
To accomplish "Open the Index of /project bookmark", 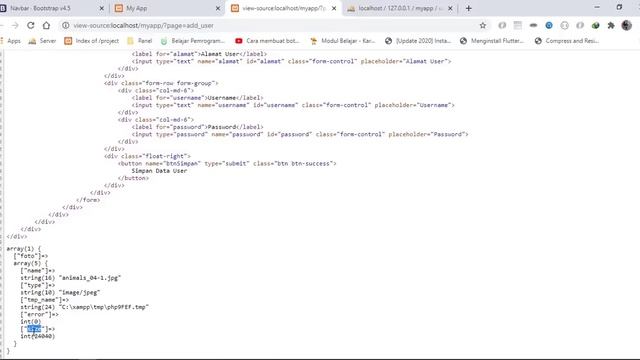I will (x=92, y=41).
